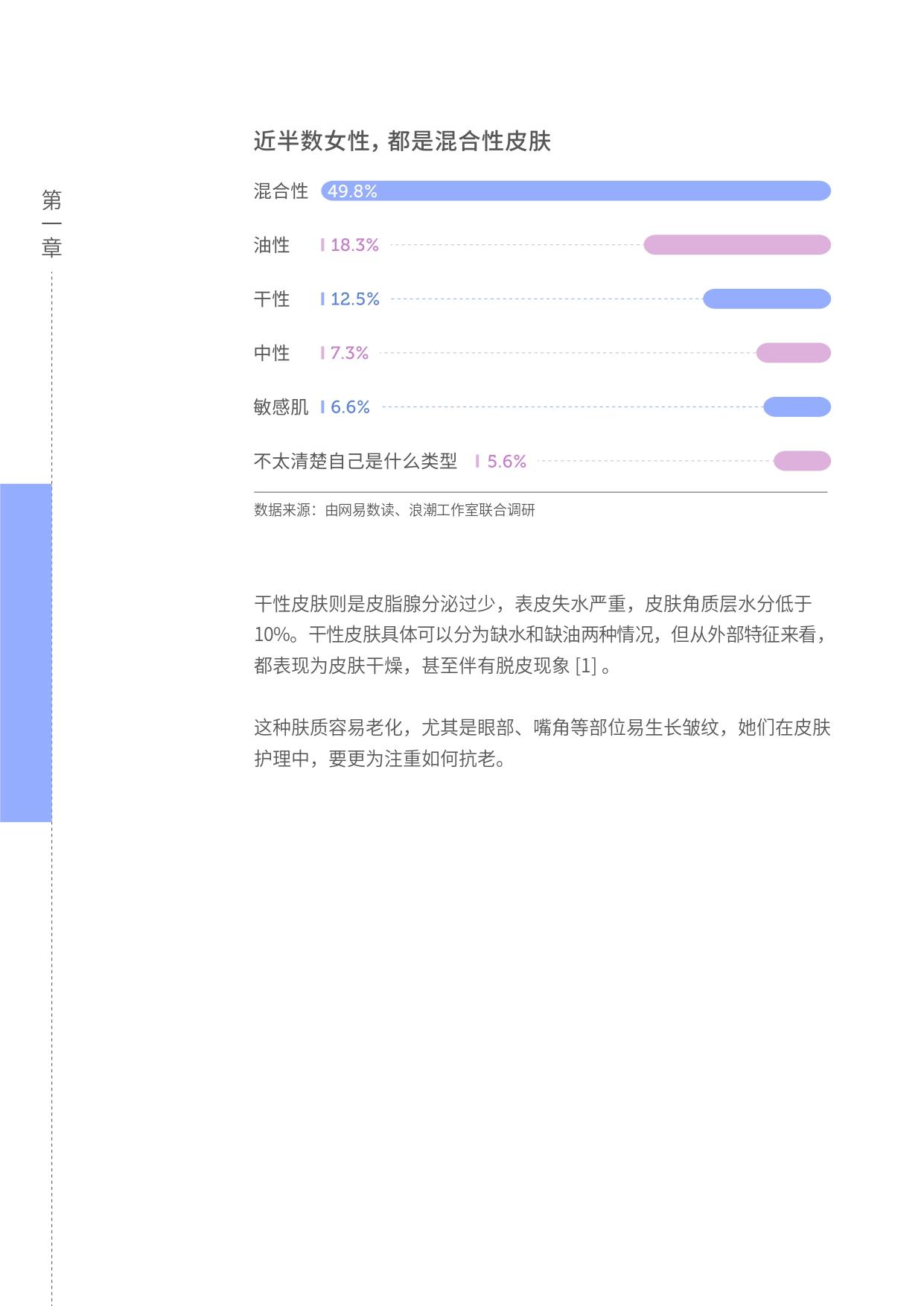Select the 敏感肌 row label
Screen dimensions: 924x1306
pyautogui.click(x=281, y=407)
